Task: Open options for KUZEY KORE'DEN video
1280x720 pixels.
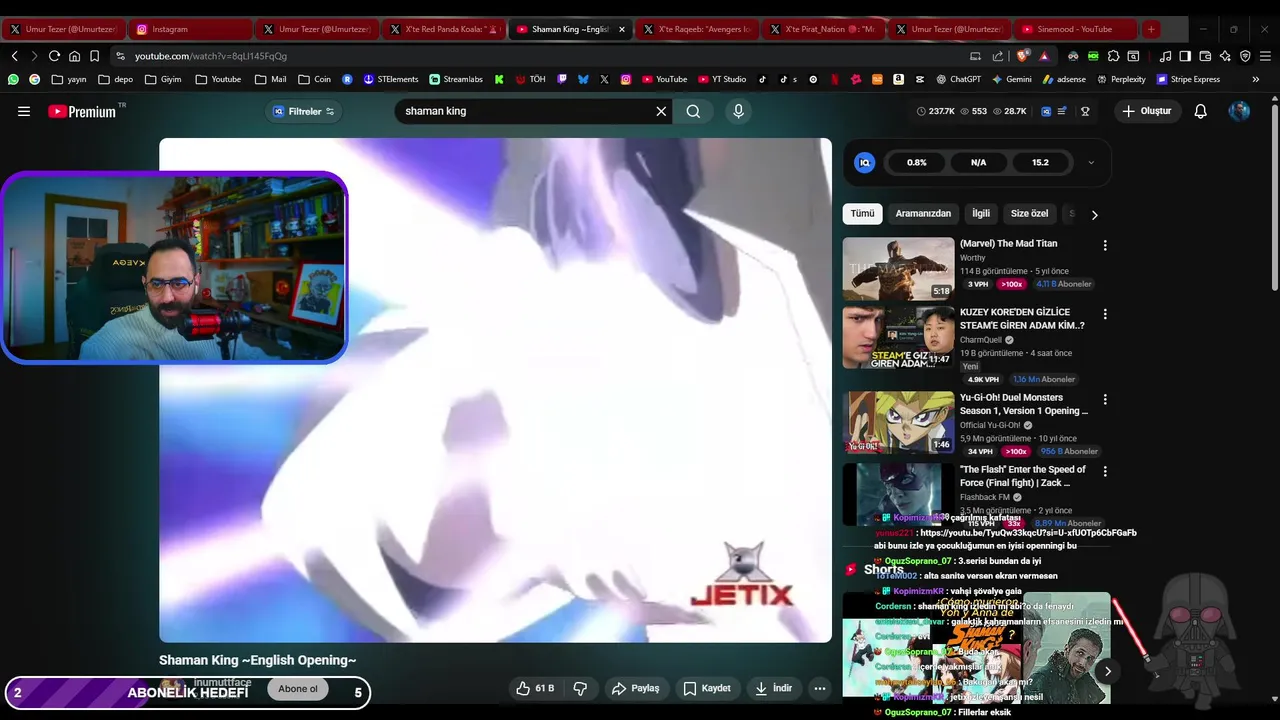Action: [x=1105, y=314]
